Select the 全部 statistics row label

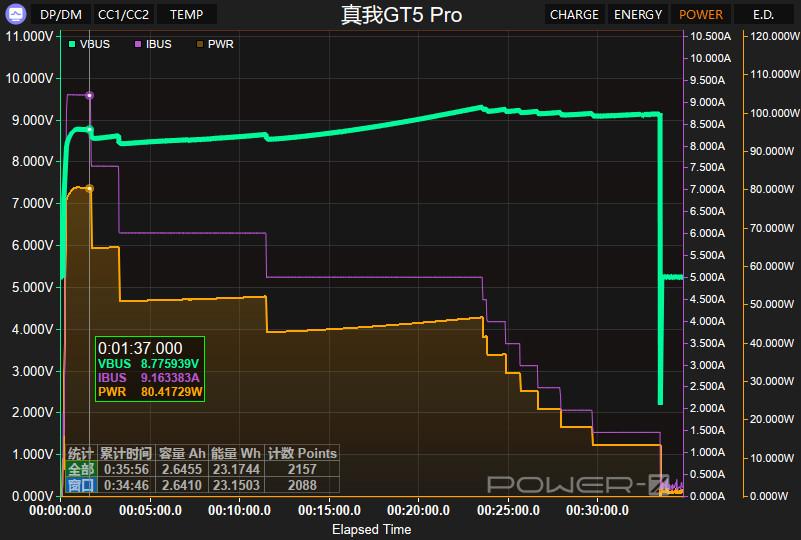[x=81, y=469]
